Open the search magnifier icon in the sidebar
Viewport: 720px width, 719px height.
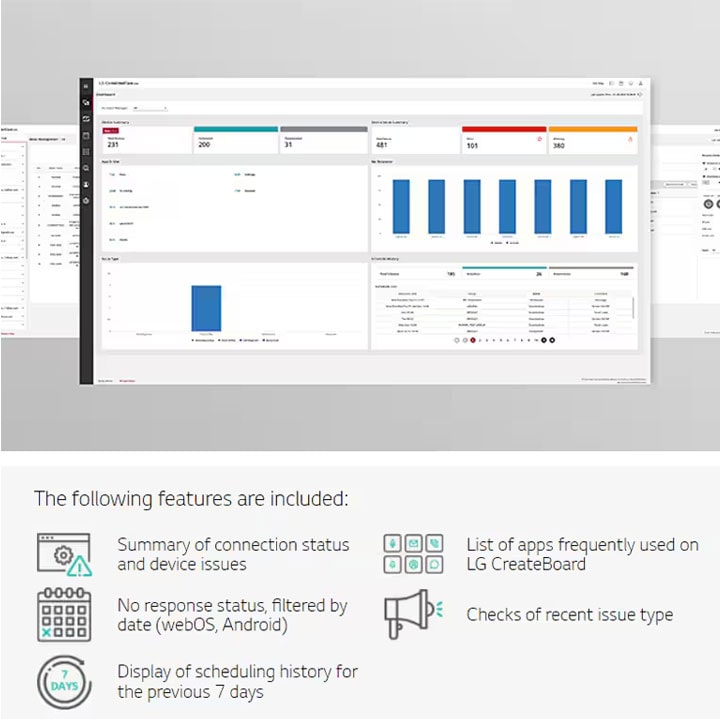click(86, 168)
